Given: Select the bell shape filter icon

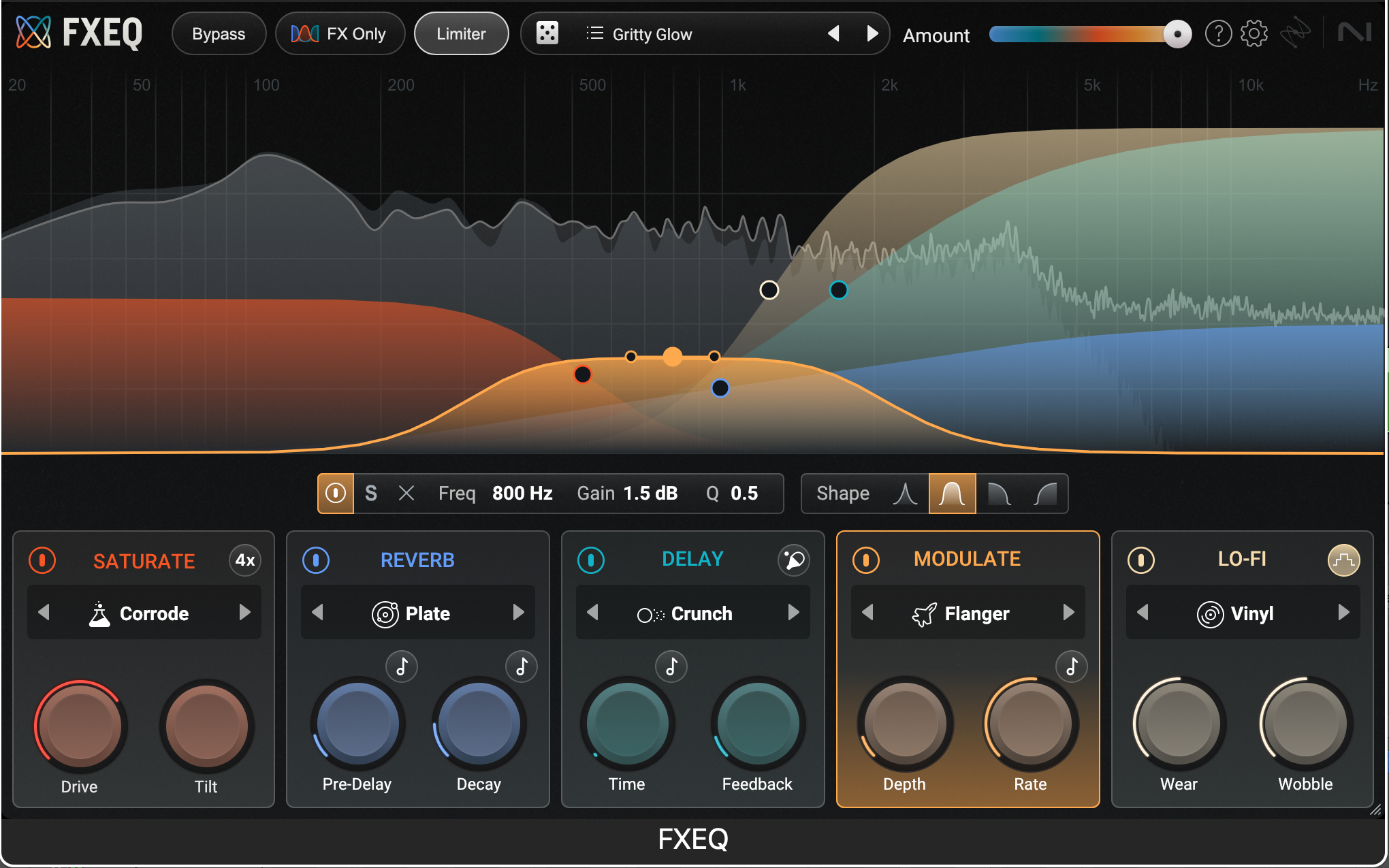Looking at the screenshot, I should point(952,494).
